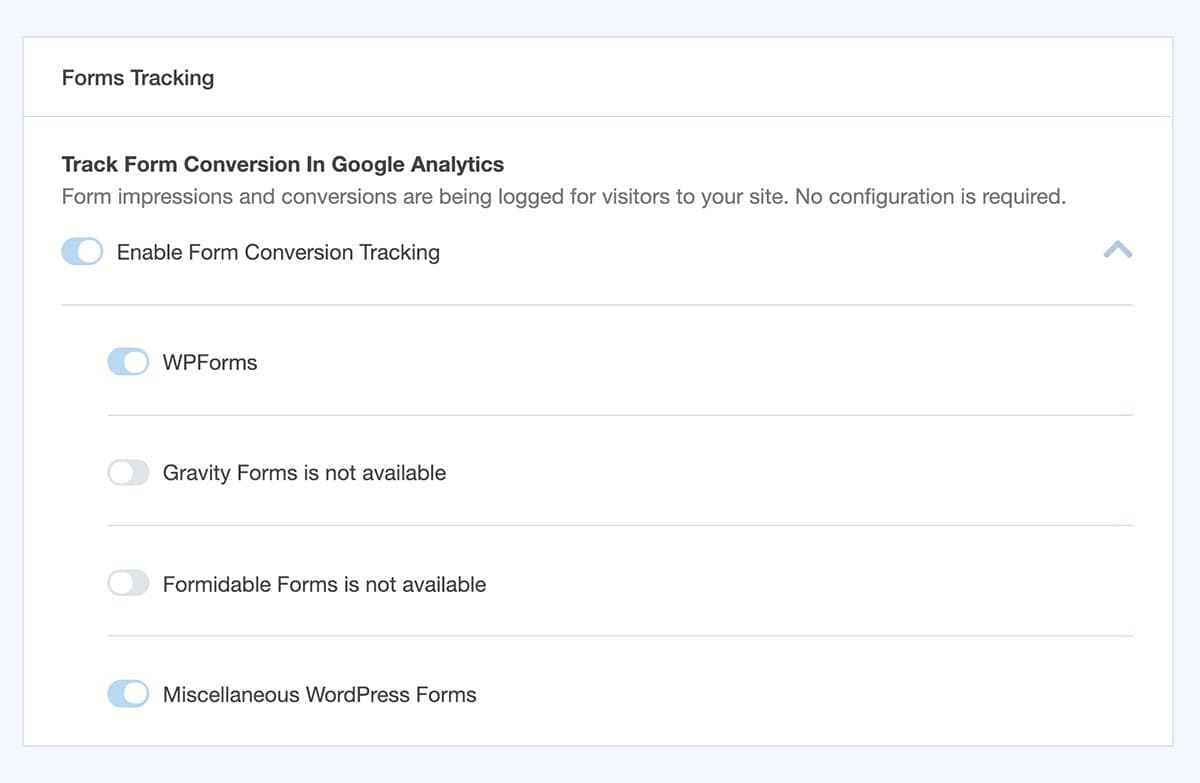Disable Miscellaneous WordPress Forms tracking
The height and width of the screenshot is (783, 1200).
point(128,693)
